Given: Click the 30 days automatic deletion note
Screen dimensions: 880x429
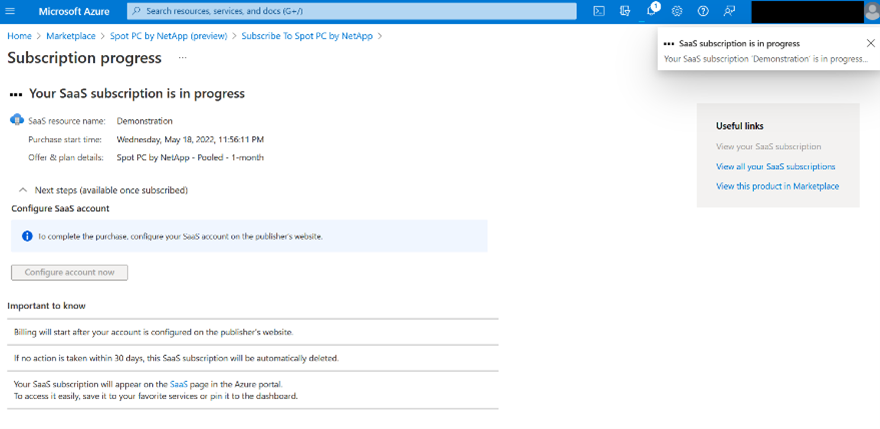Looking at the screenshot, I should pyautogui.click(x=253, y=358).
